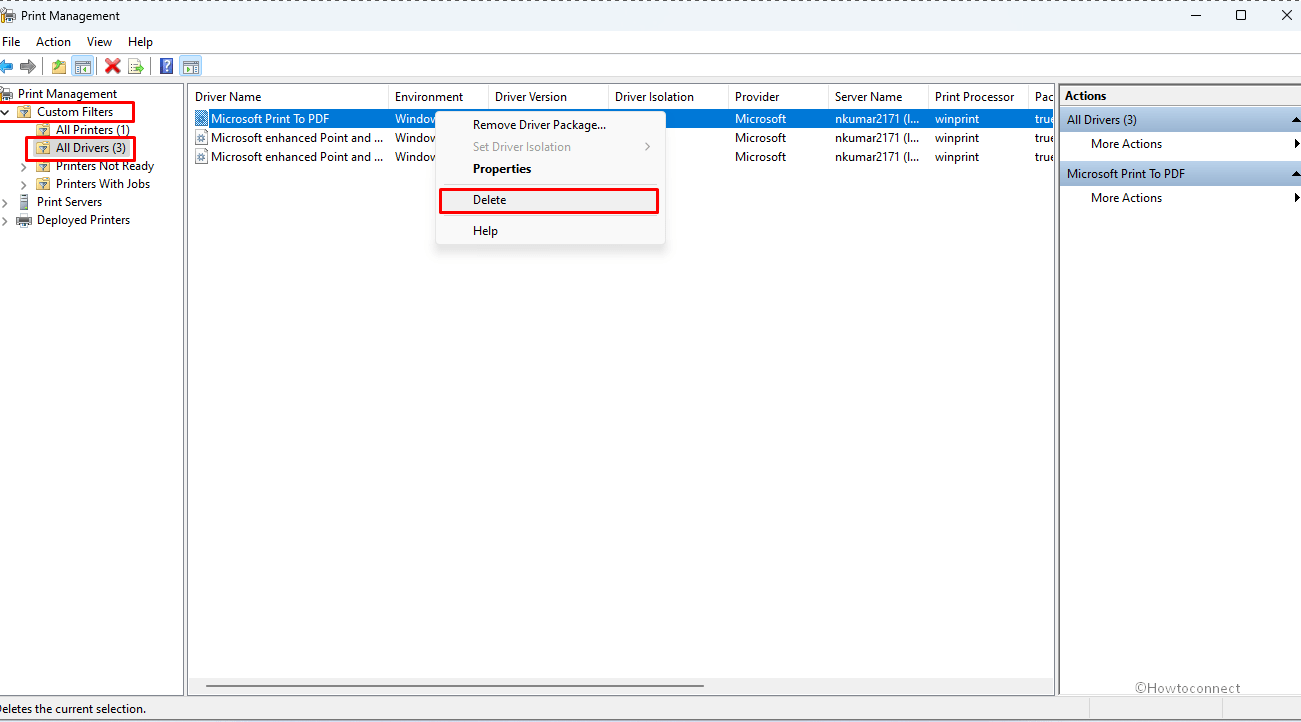Open the View menu
Screen dimensions: 1301x722
(99, 42)
